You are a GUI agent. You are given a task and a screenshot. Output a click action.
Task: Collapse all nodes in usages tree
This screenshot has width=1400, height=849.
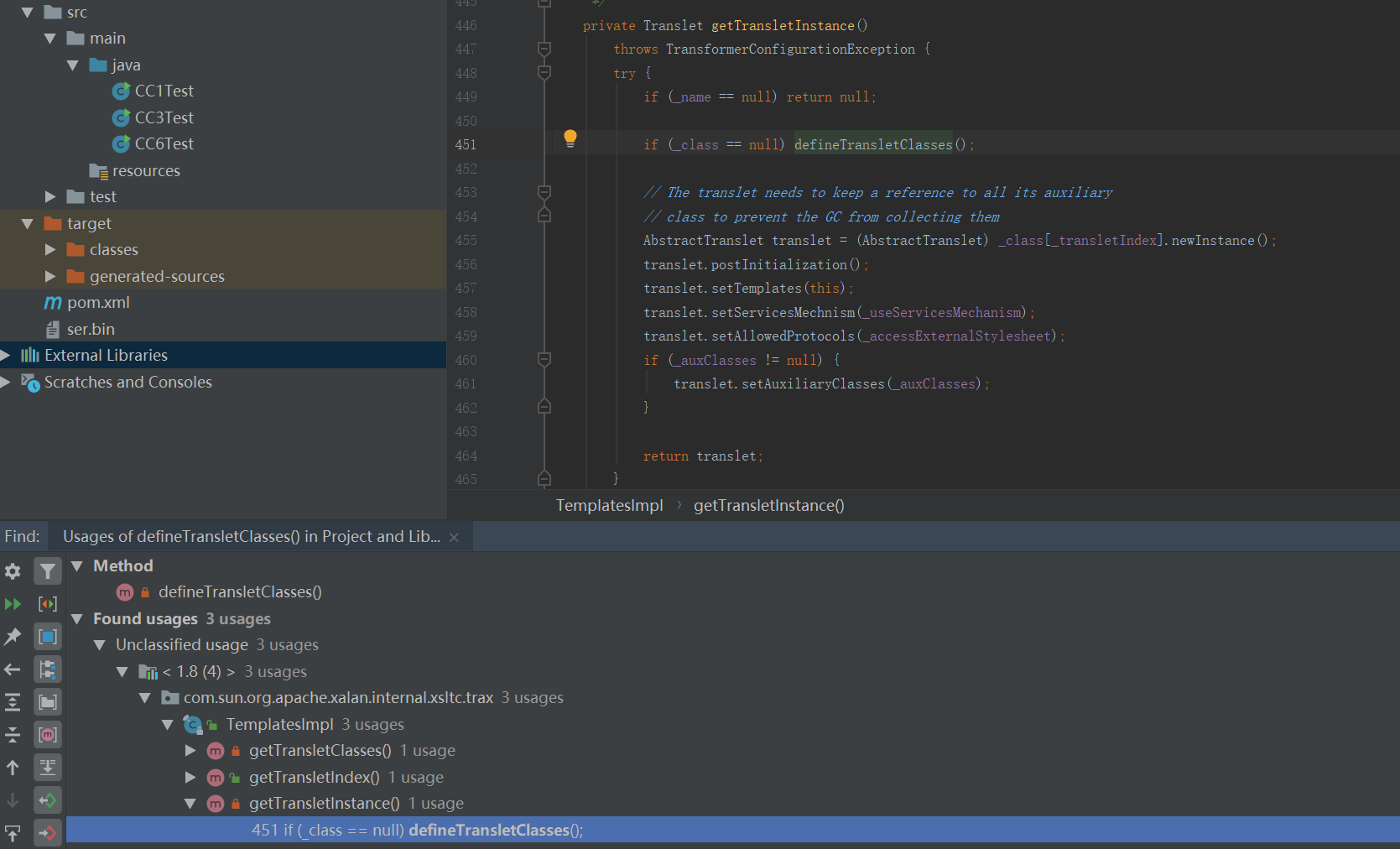click(x=13, y=735)
